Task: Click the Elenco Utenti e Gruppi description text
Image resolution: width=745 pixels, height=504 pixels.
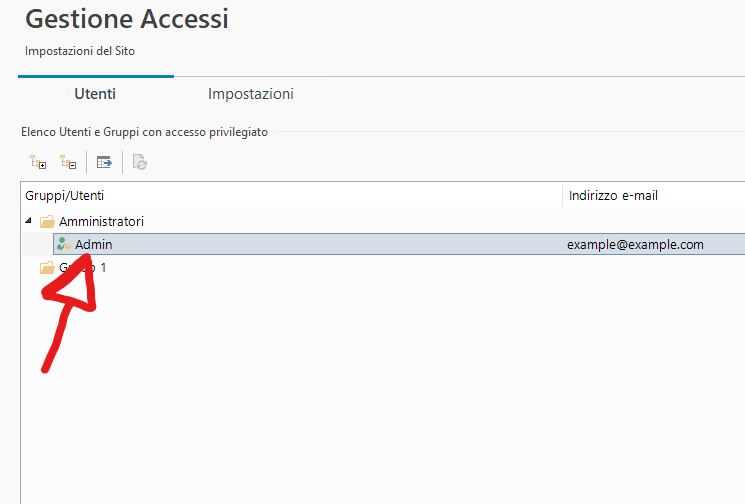Action: point(144,131)
